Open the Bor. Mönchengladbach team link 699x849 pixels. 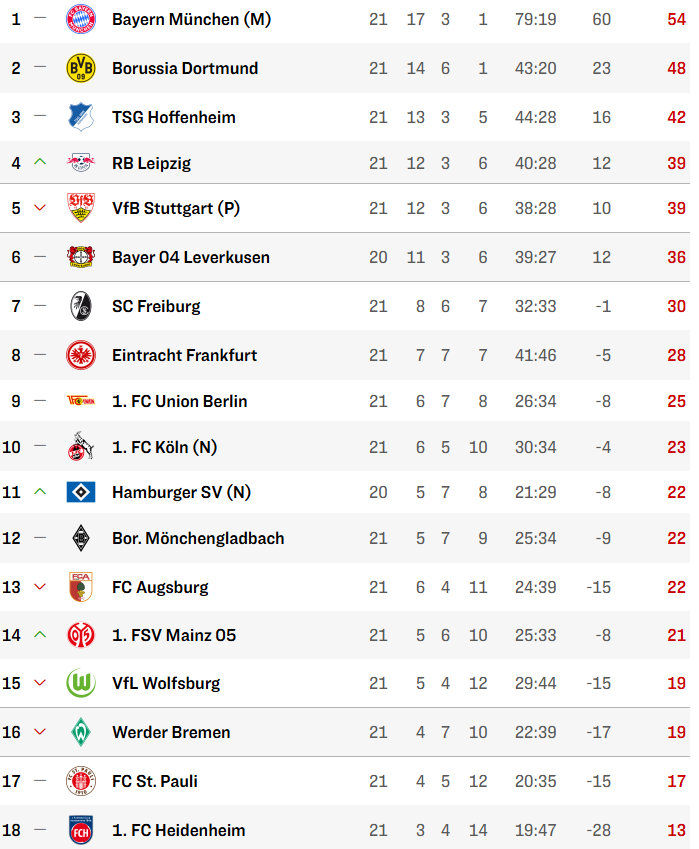(198, 538)
